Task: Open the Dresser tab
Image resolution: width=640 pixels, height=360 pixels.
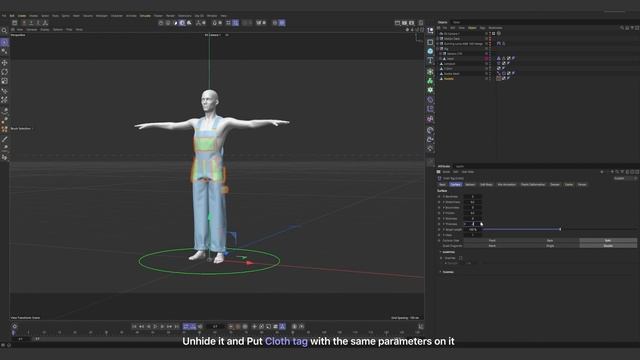Action: coord(555,184)
